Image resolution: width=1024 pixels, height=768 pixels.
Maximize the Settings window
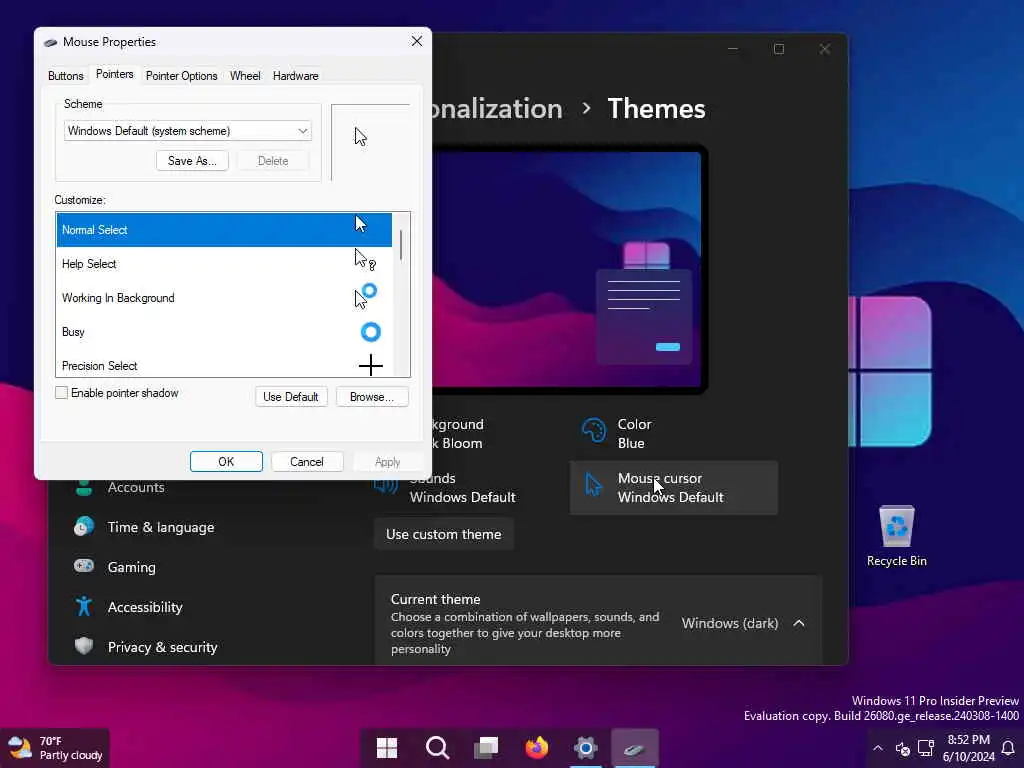point(778,49)
